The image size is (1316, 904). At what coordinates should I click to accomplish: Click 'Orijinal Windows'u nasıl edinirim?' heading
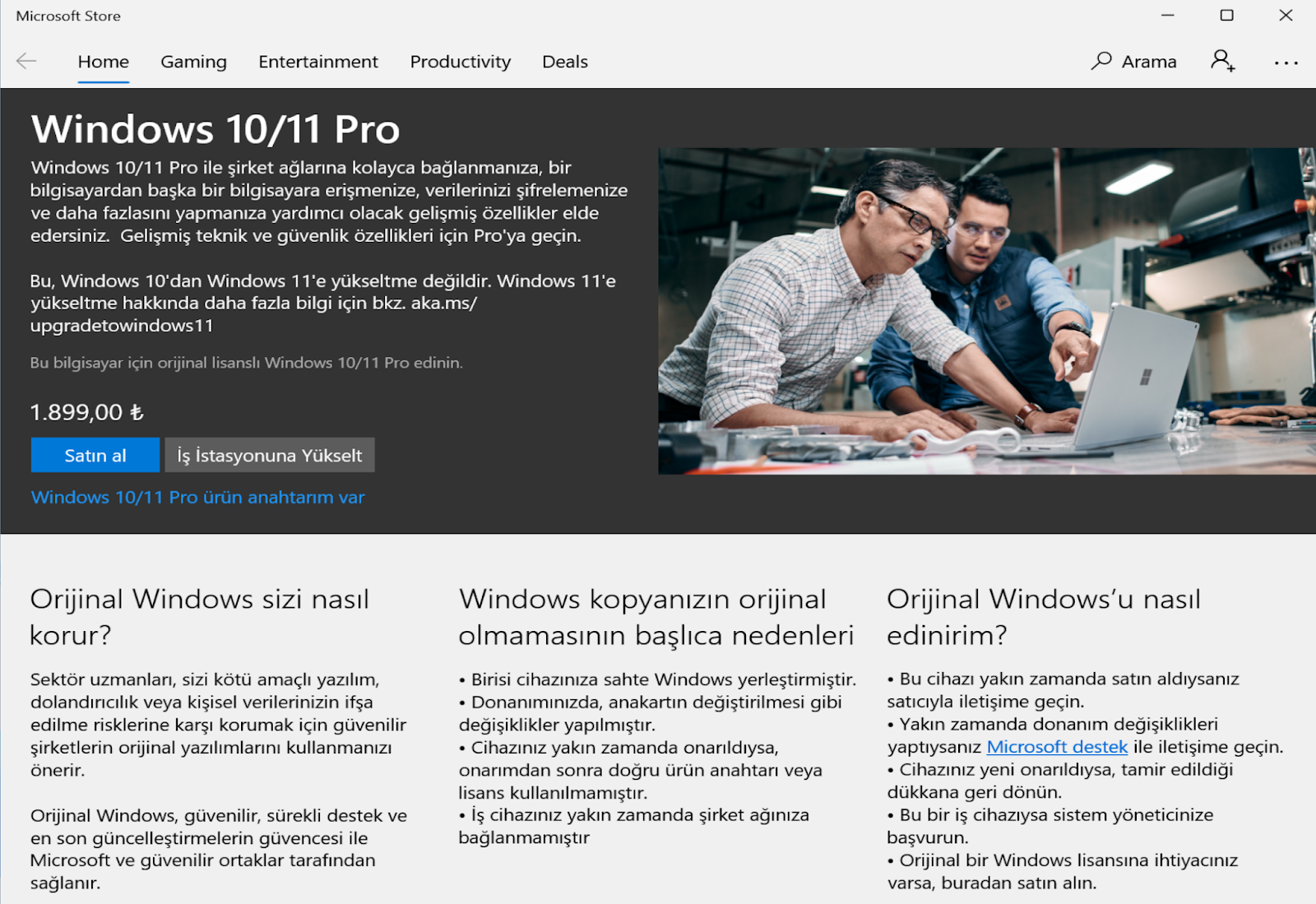[x=1044, y=617]
